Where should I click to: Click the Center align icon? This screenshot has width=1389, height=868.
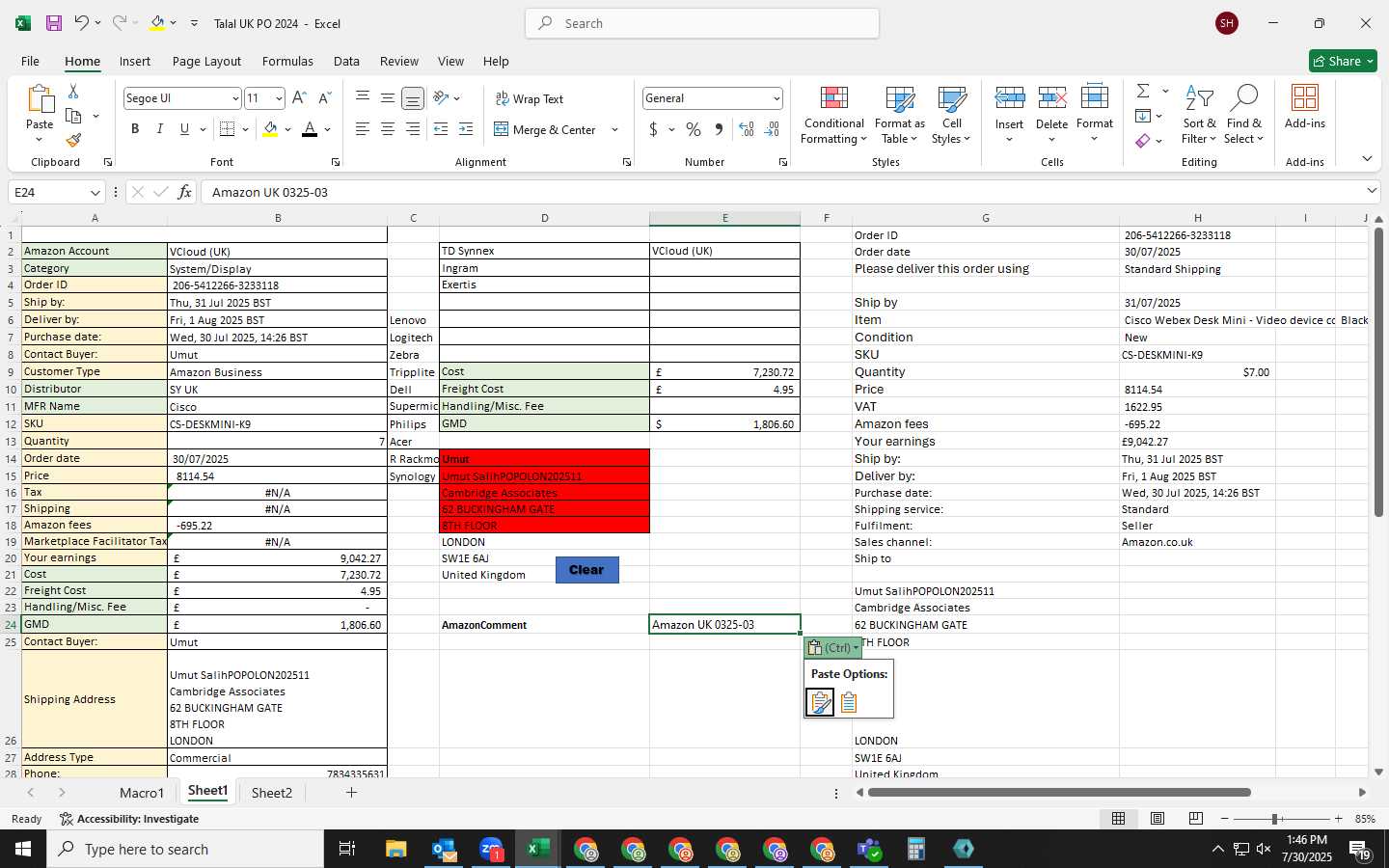(388, 129)
